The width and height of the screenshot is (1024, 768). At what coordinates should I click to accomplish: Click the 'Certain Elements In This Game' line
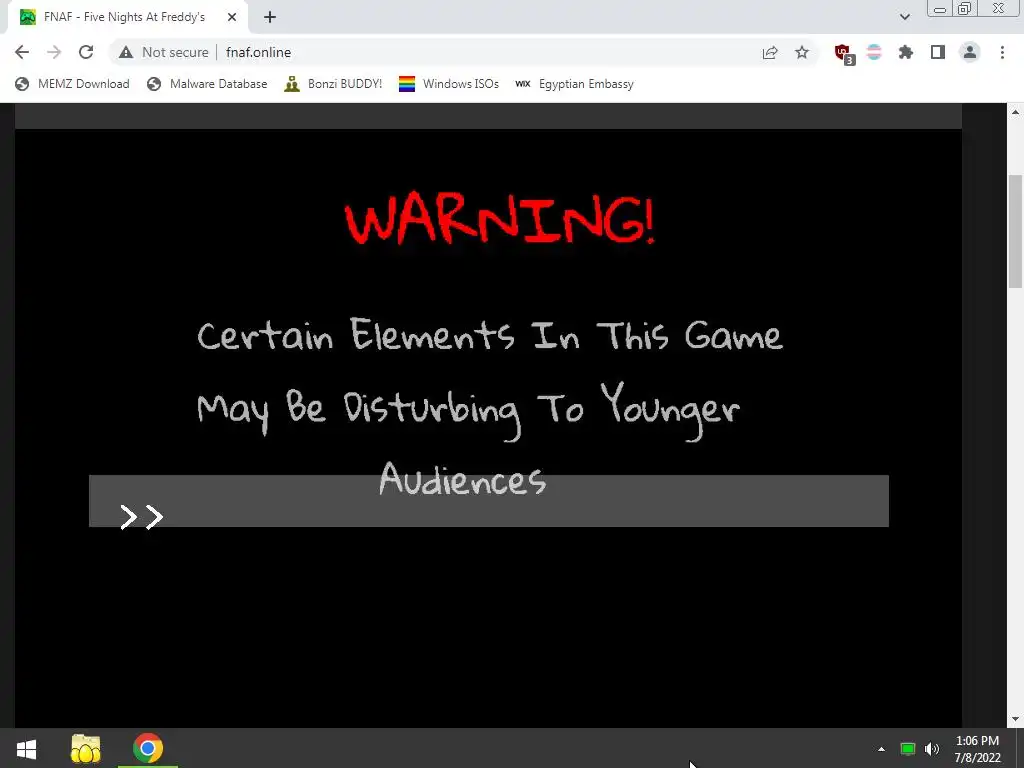490,335
